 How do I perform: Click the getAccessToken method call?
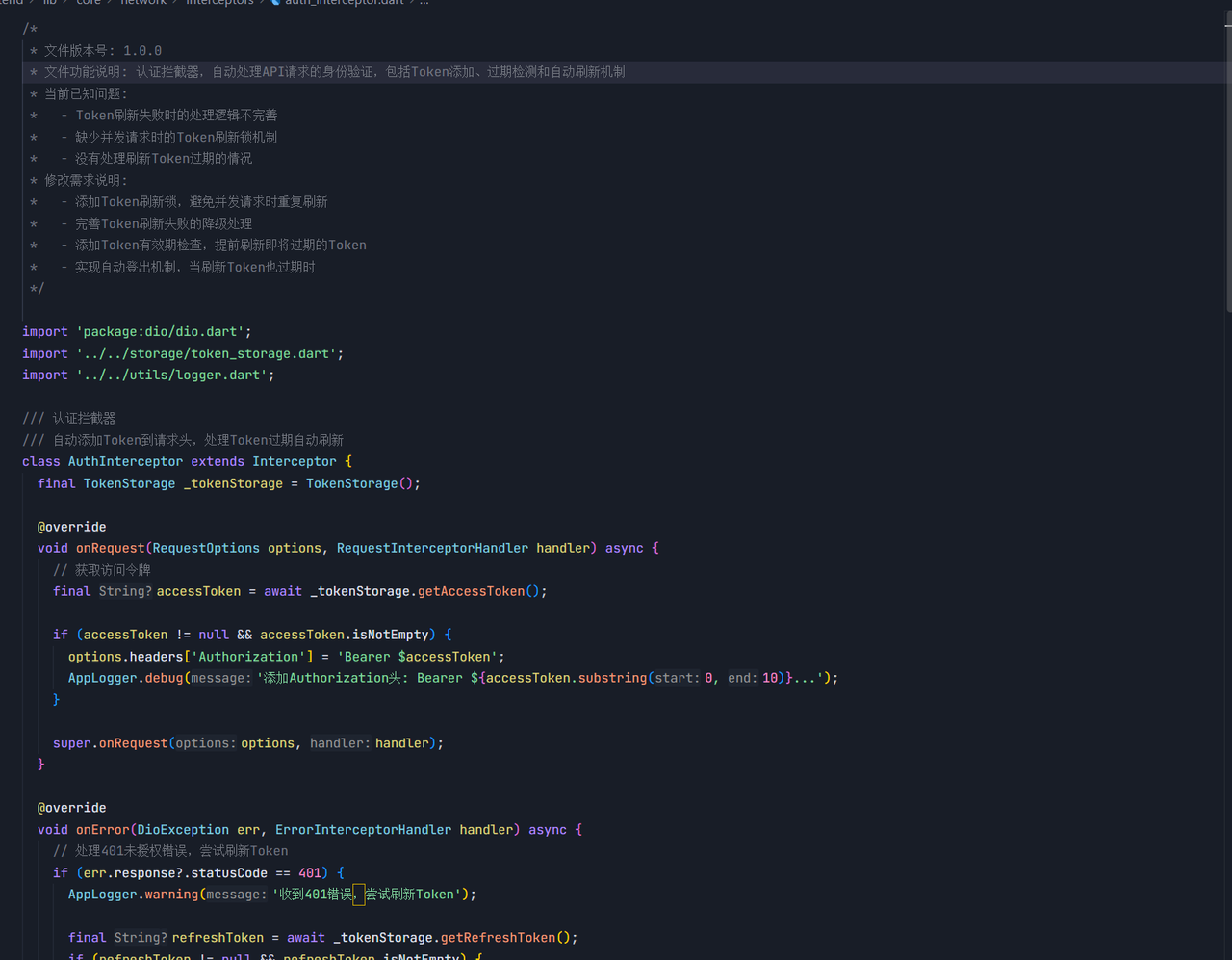(x=471, y=591)
